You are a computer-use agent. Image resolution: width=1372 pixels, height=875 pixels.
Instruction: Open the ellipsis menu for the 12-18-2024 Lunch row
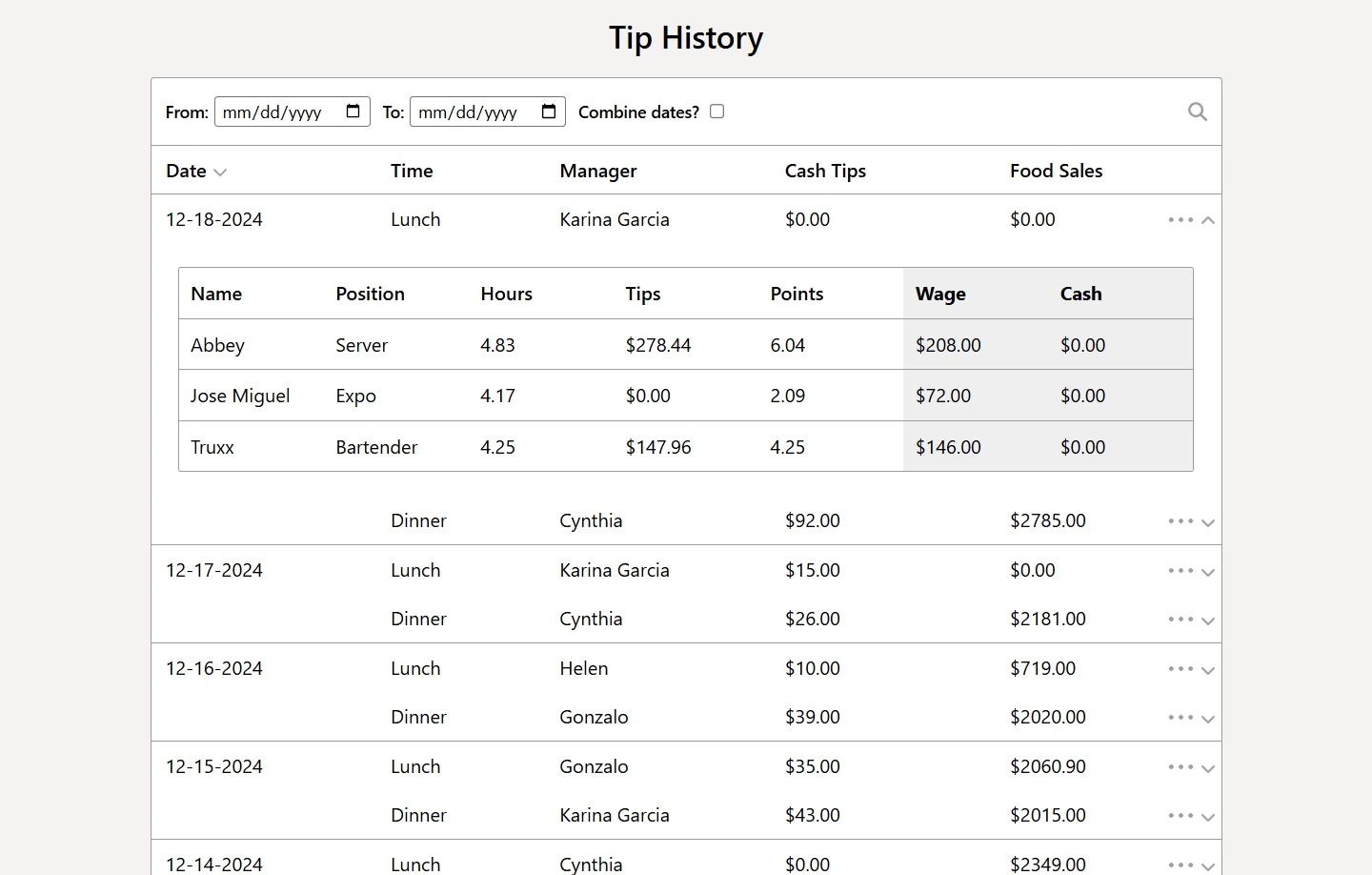(1180, 219)
